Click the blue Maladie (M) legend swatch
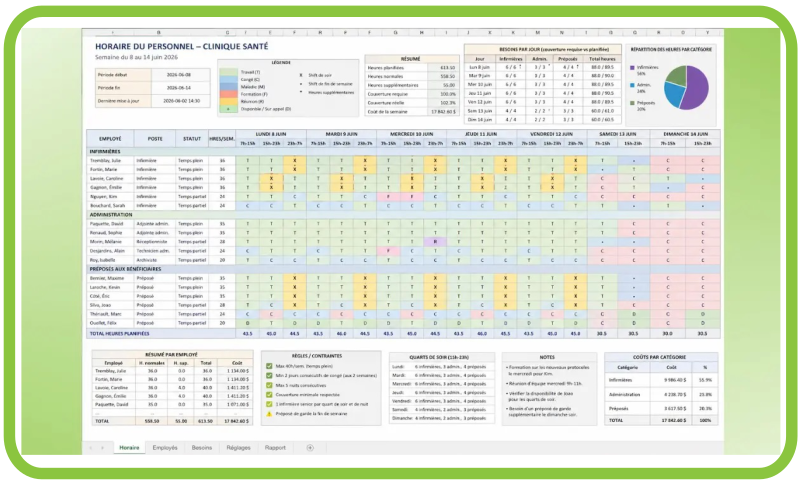 (x=229, y=87)
